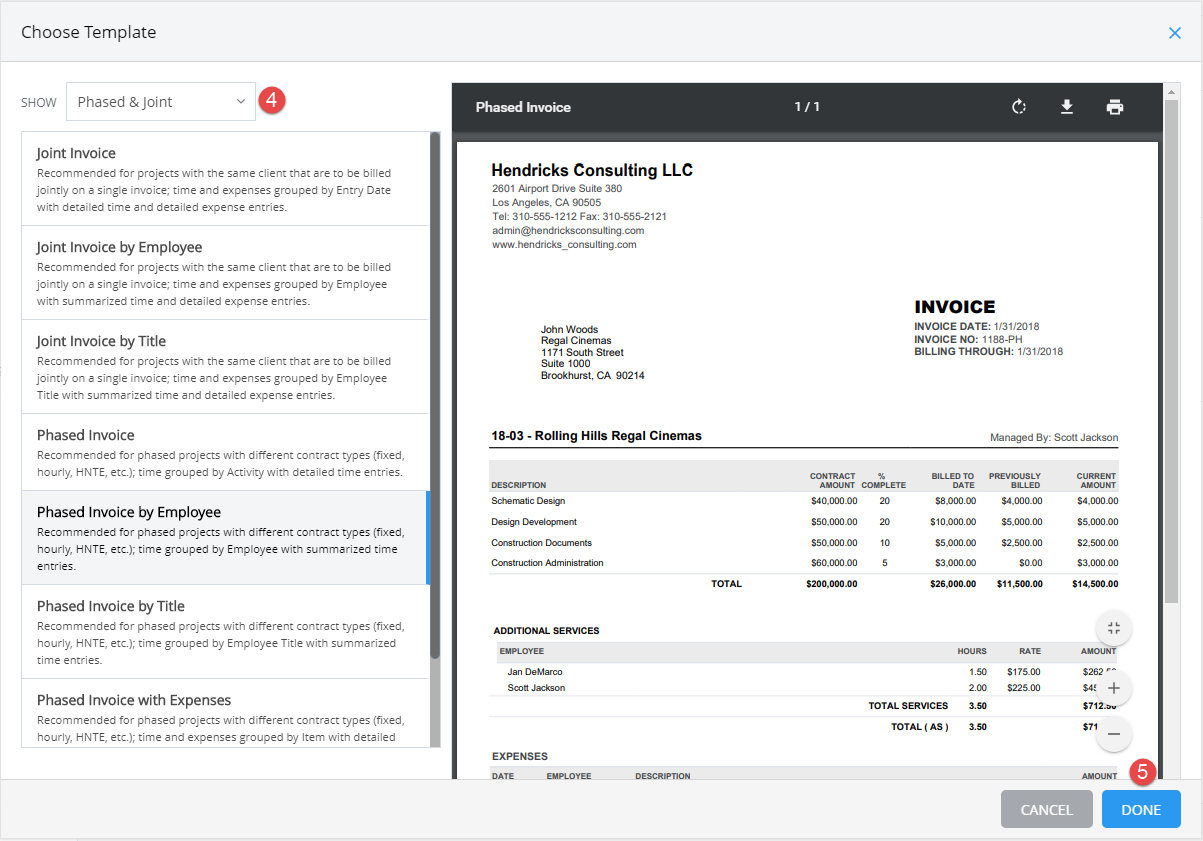Click the fit-to-page icon in preview
Image resolution: width=1203 pixels, height=841 pixels.
pyautogui.click(x=1114, y=629)
